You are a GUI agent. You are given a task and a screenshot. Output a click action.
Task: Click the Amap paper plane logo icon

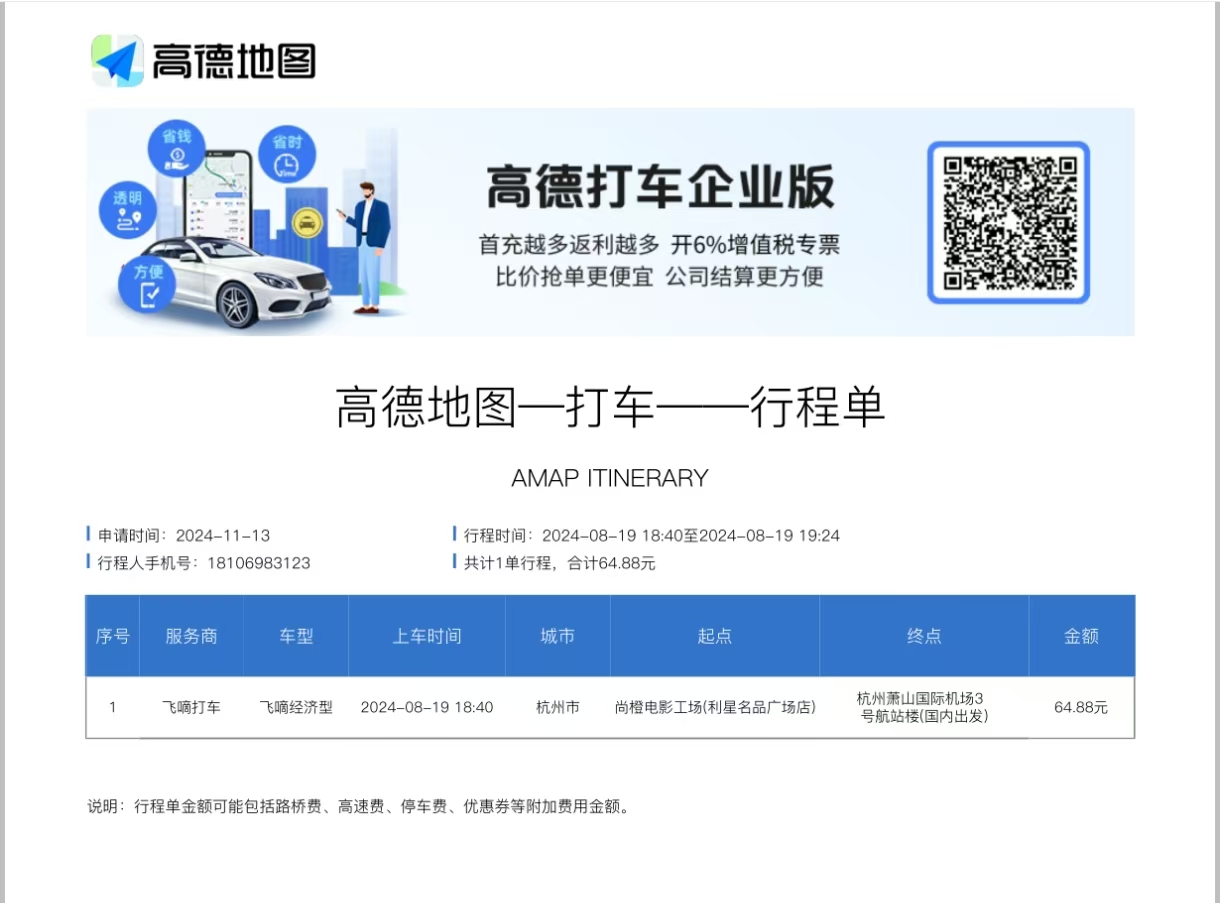click(x=118, y=61)
